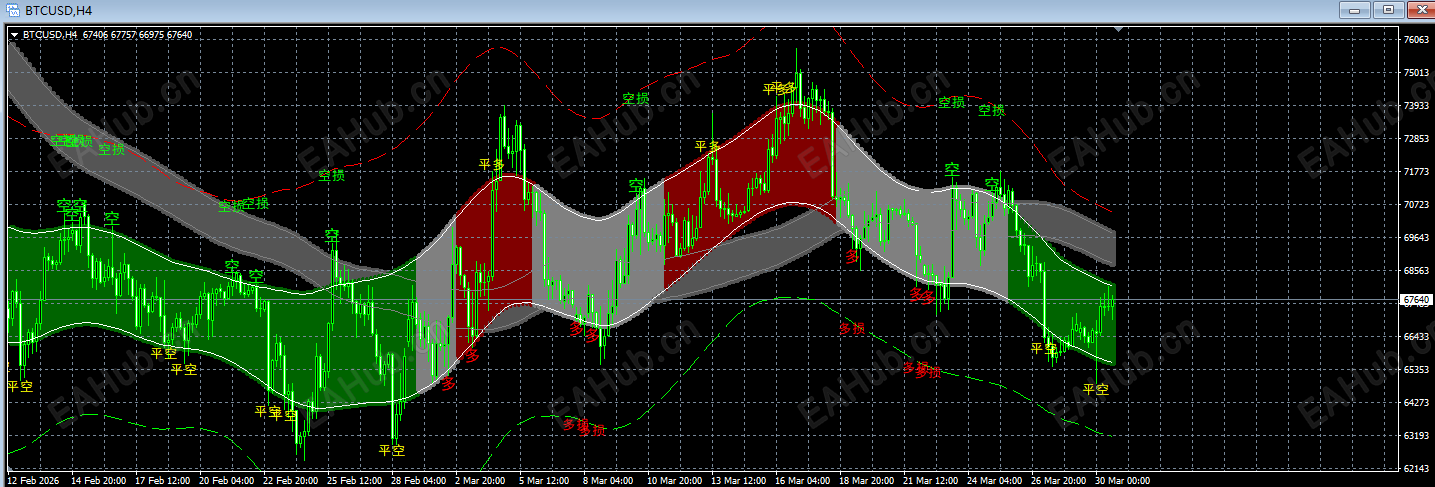1435x487 pixels.
Task: Select price scale value 66433
Action: [1415, 337]
